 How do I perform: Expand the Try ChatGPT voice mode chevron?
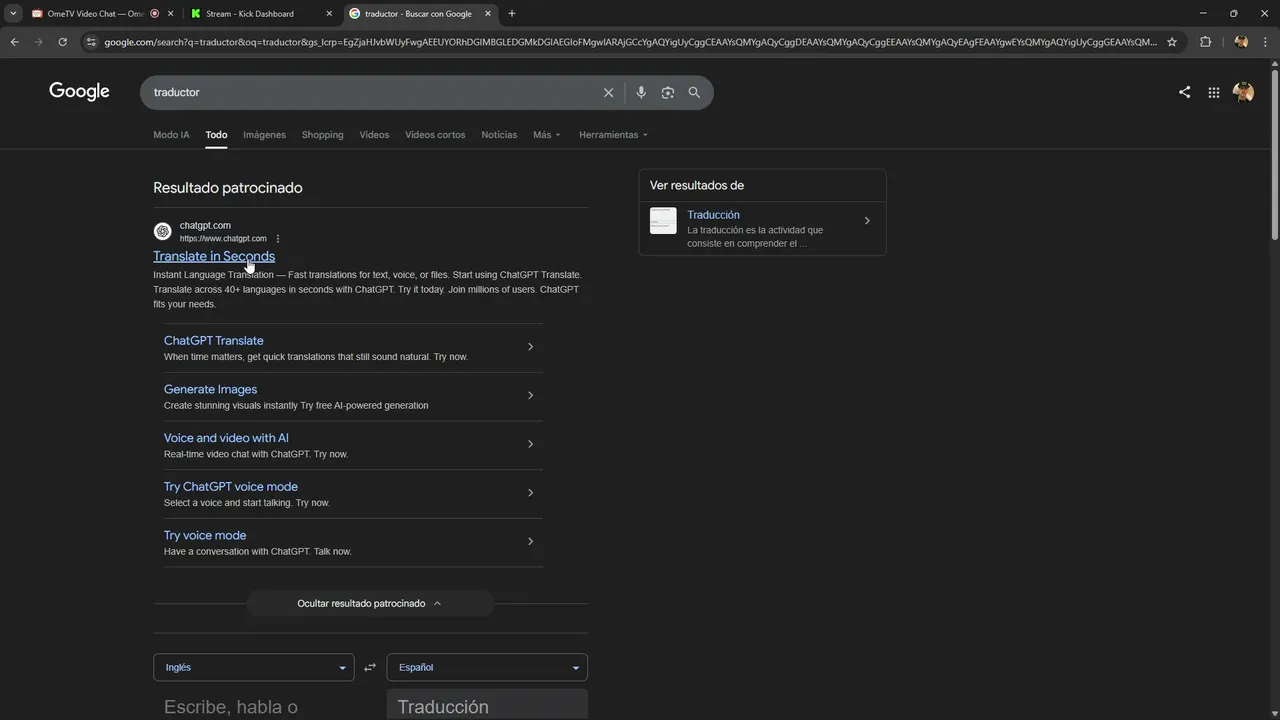530,493
